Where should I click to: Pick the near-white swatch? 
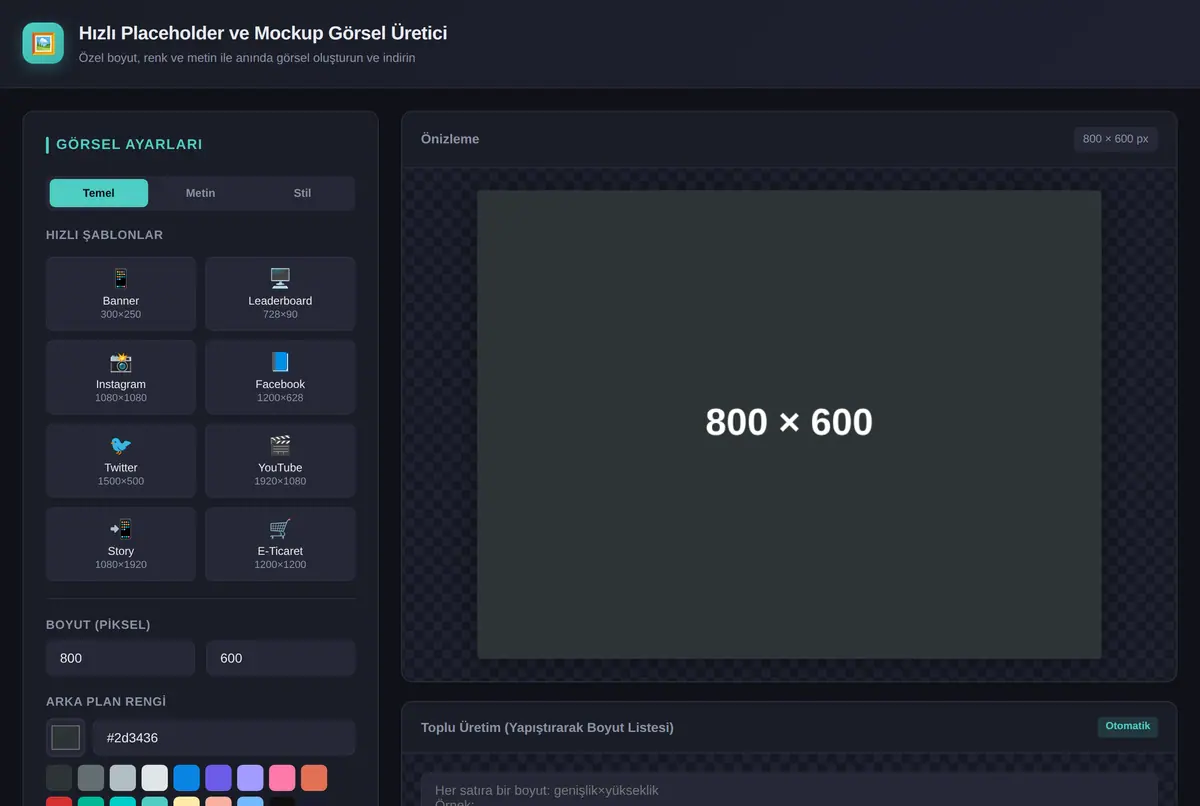pos(155,778)
